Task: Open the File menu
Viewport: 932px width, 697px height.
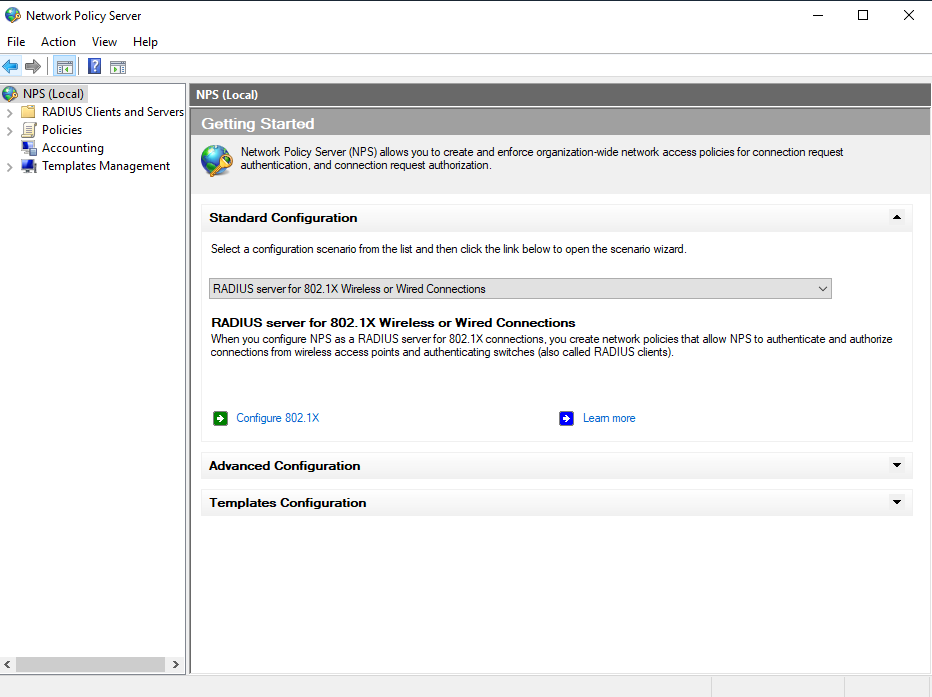Action: pos(16,42)
